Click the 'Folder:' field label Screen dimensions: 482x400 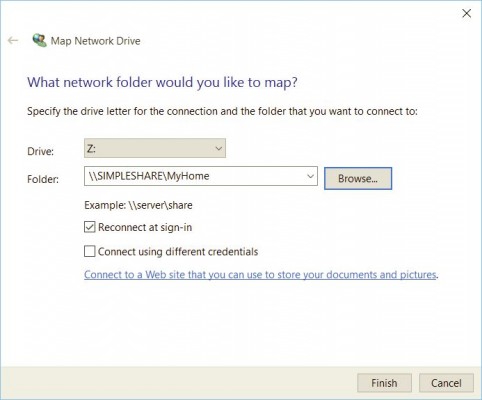click(43, 179)
